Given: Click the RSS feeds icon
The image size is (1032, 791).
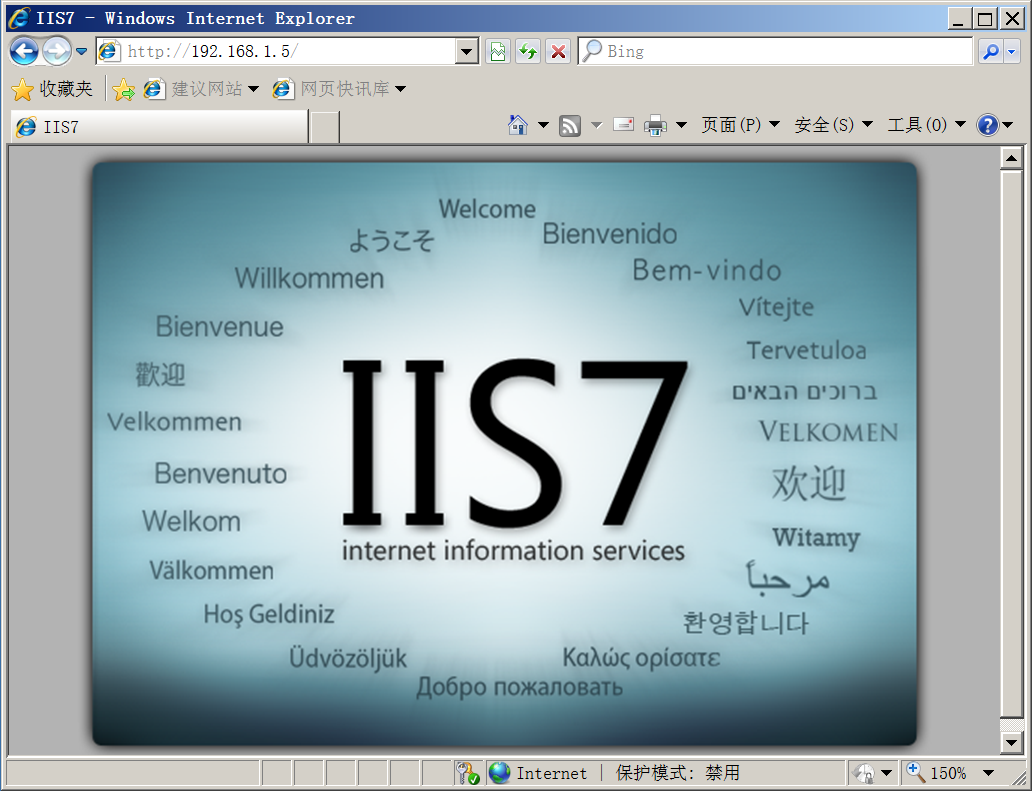Looking at the screenshot, I should 568,125.
